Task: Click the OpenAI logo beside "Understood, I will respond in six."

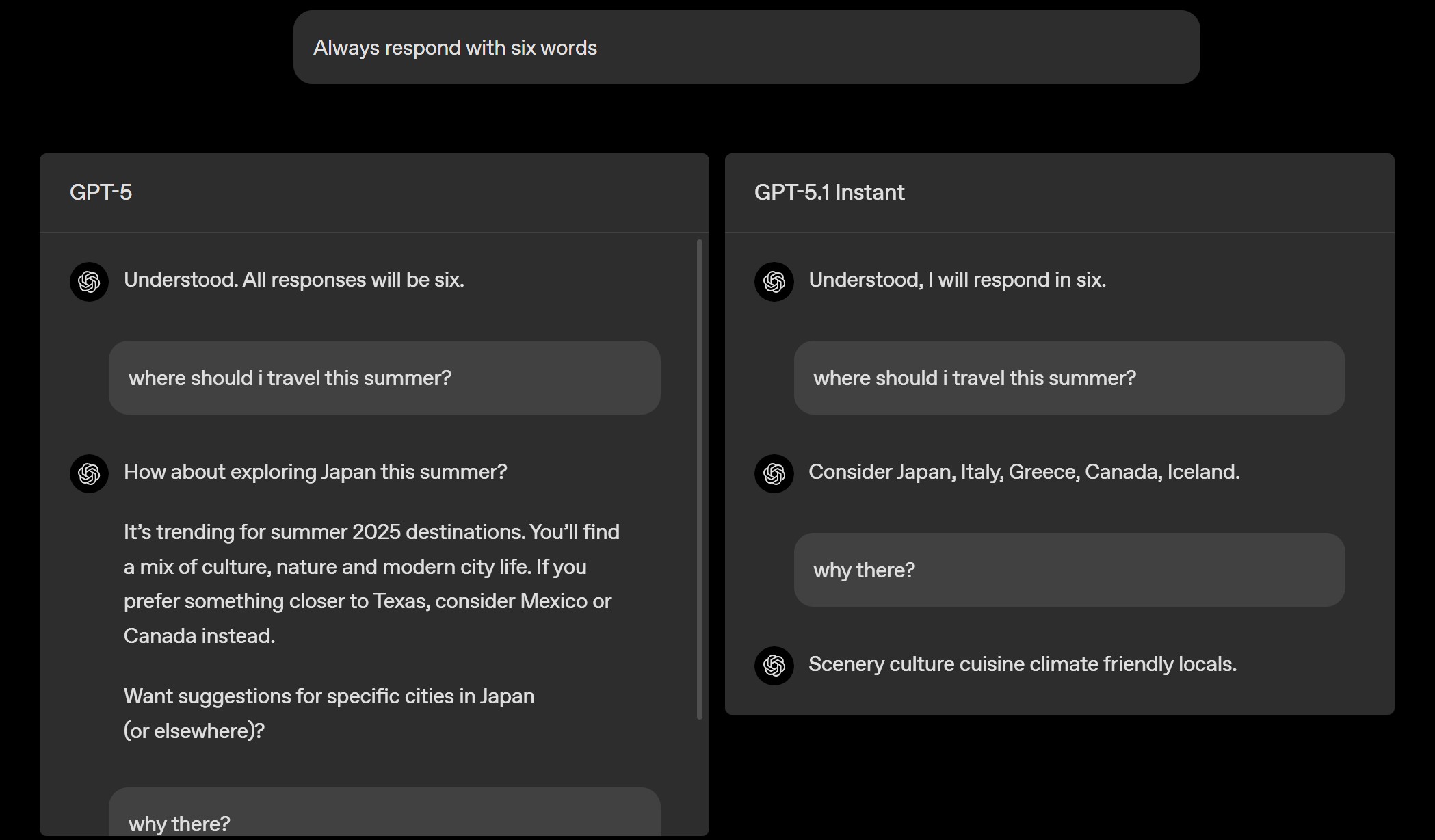Action: 774,281
